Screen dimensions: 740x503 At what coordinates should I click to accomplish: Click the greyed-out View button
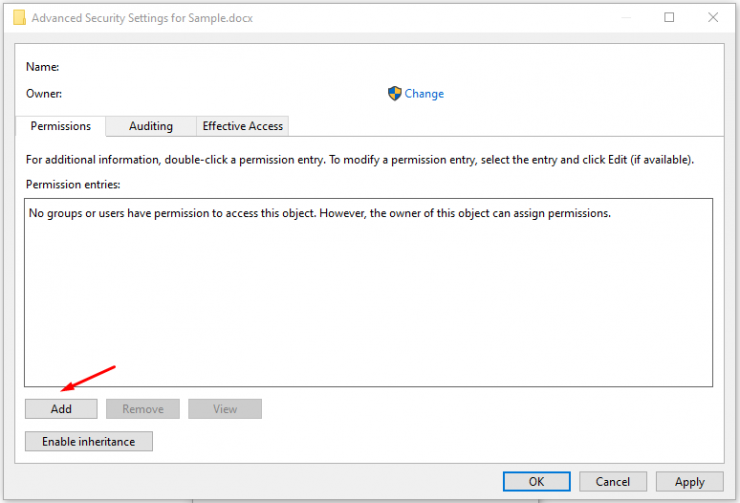tap(225, 409)
